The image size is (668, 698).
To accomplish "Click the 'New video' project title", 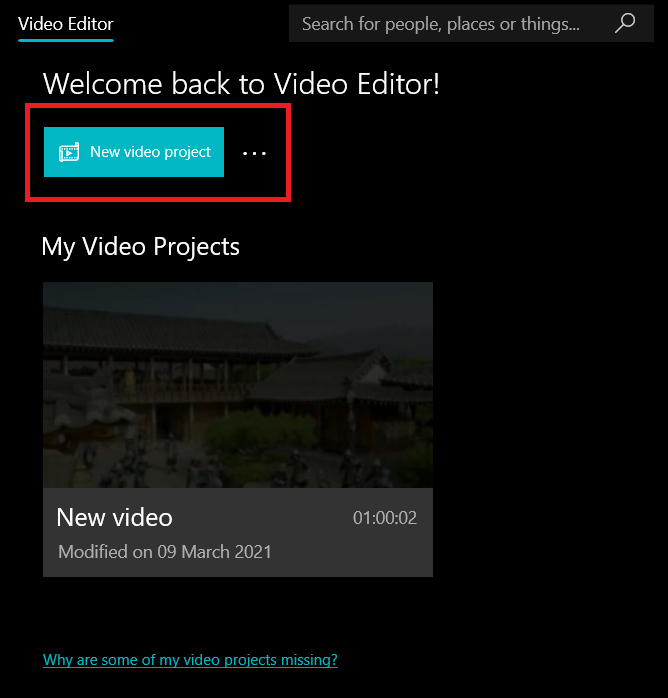I will tap(114, 517).
